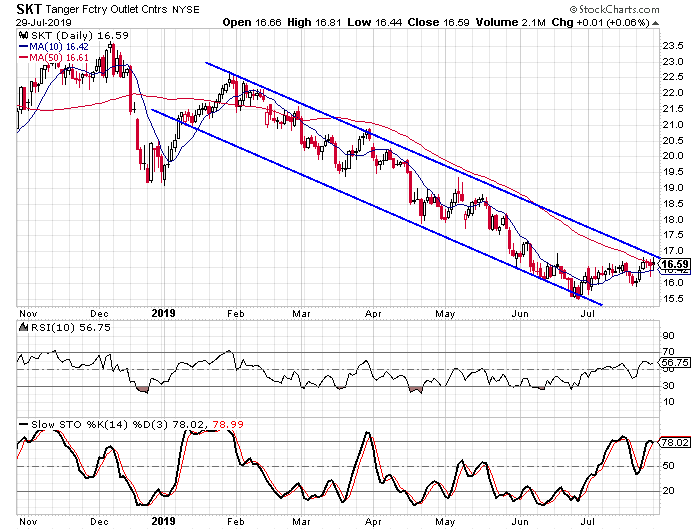The height and width of the screenshot is (530, 700).
Task: Click the 78.02 stochastic value tag
Action: 675,442
